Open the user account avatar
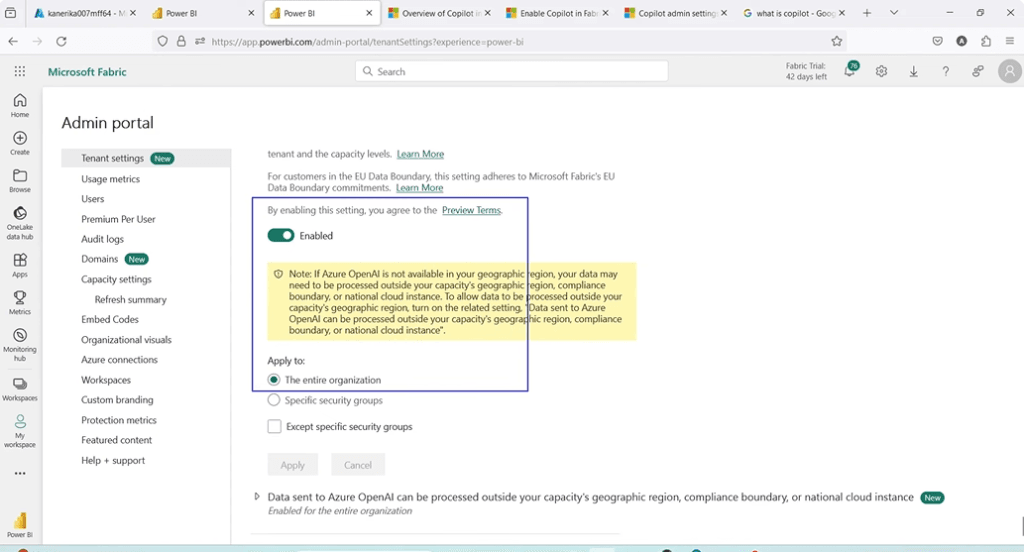This screenshot has height=552, width=1024. 1010,71
